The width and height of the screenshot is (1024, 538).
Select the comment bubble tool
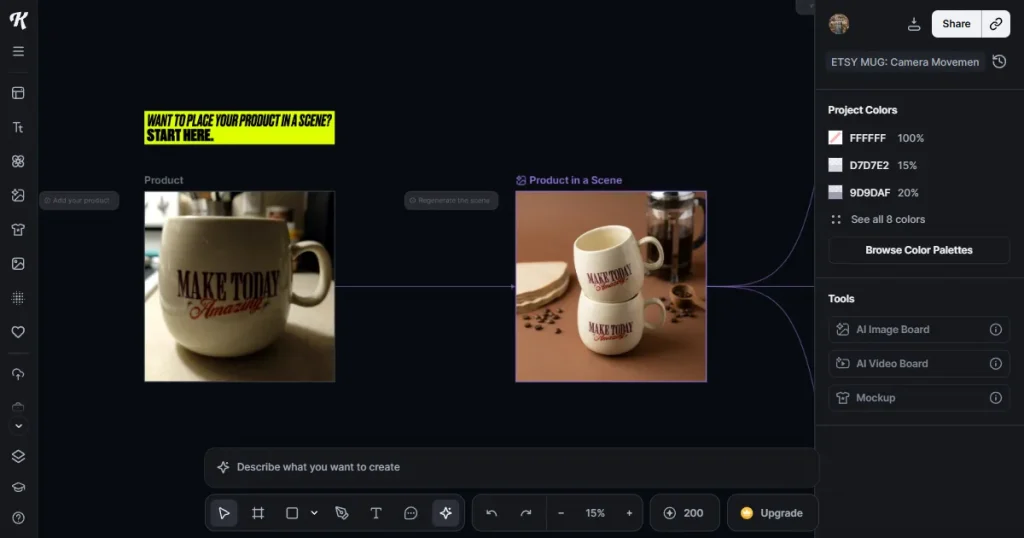410,513
